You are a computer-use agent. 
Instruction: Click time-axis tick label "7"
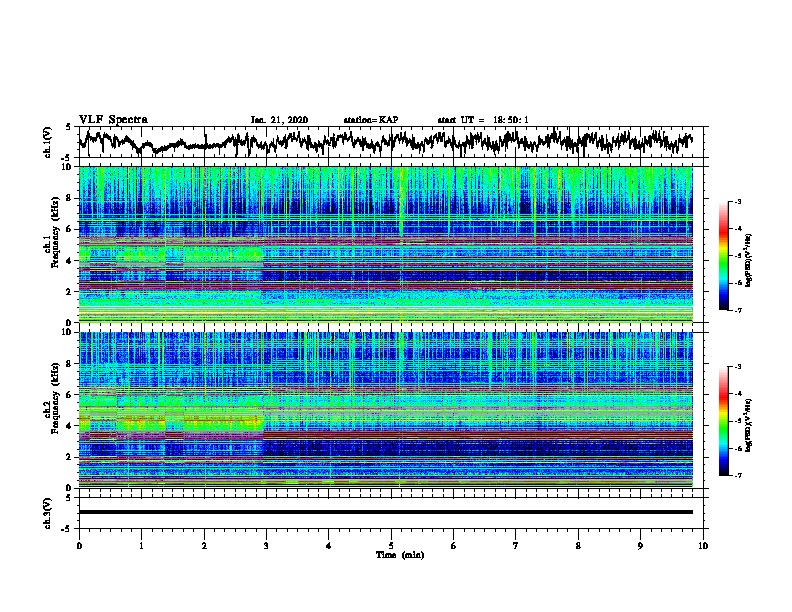516,546
